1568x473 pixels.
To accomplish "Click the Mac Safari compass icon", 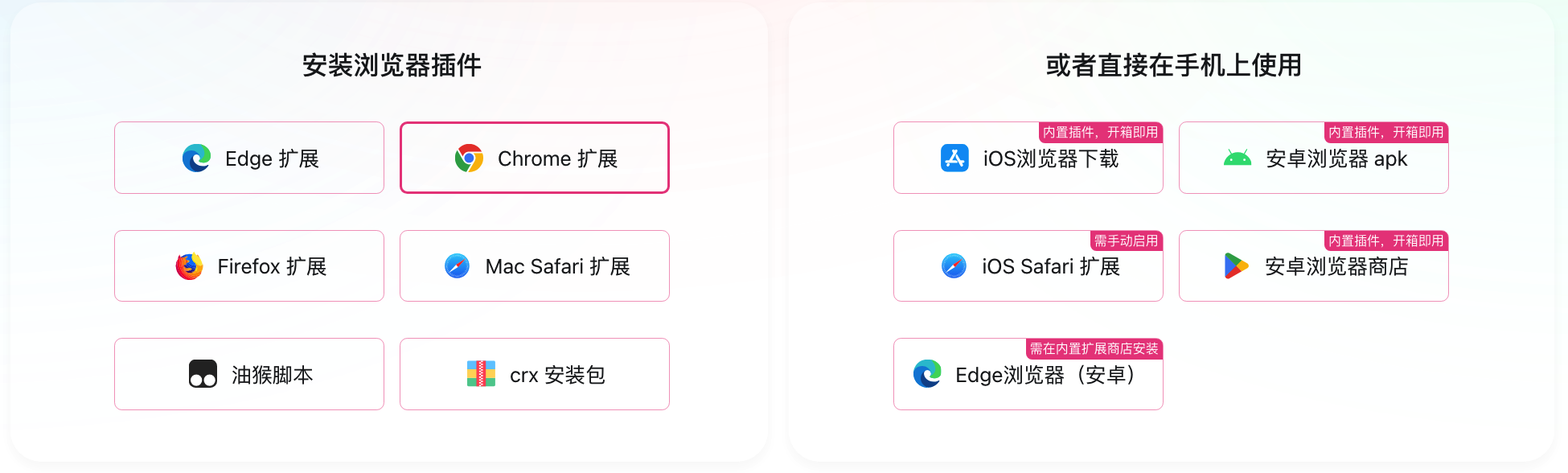I will tap(457, 266).
